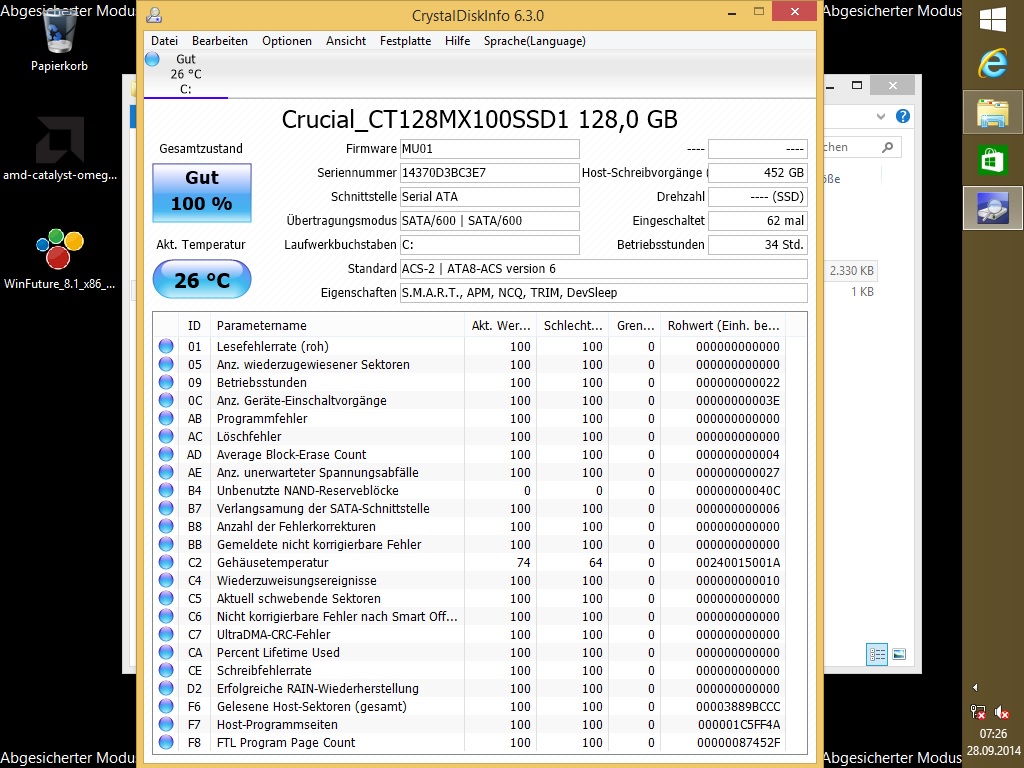
Task: Open the Optionen menu
Action: [x=287, y=40]
